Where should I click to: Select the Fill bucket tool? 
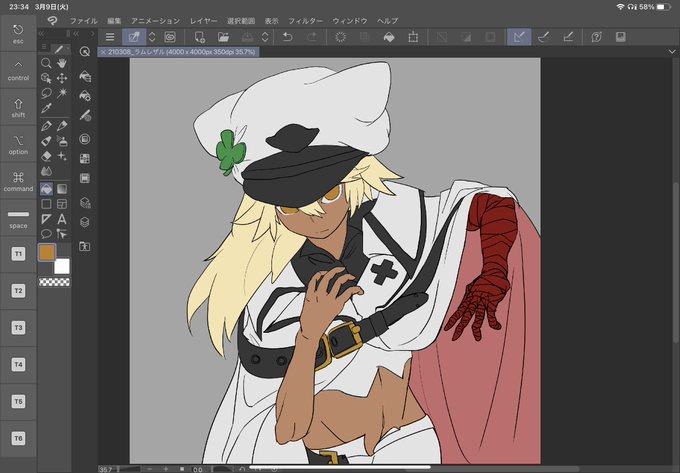(x=46, y=189)
